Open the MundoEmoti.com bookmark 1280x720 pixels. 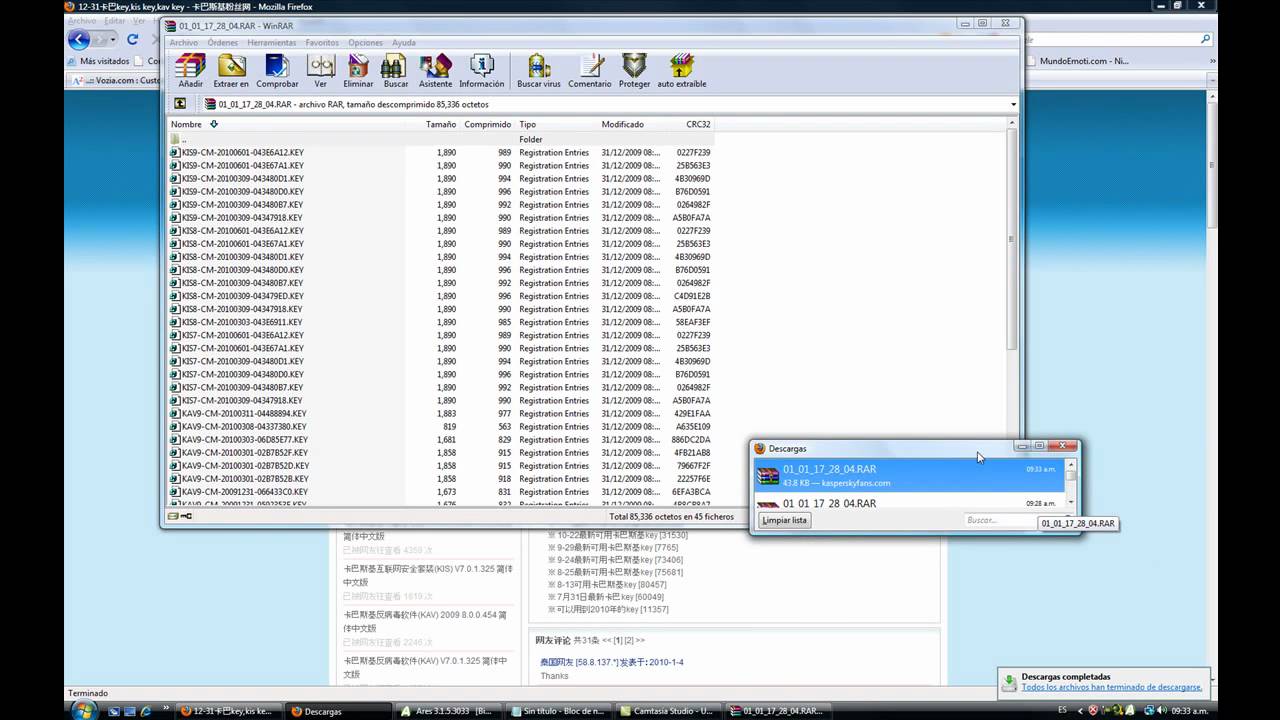click(1084, 61)
